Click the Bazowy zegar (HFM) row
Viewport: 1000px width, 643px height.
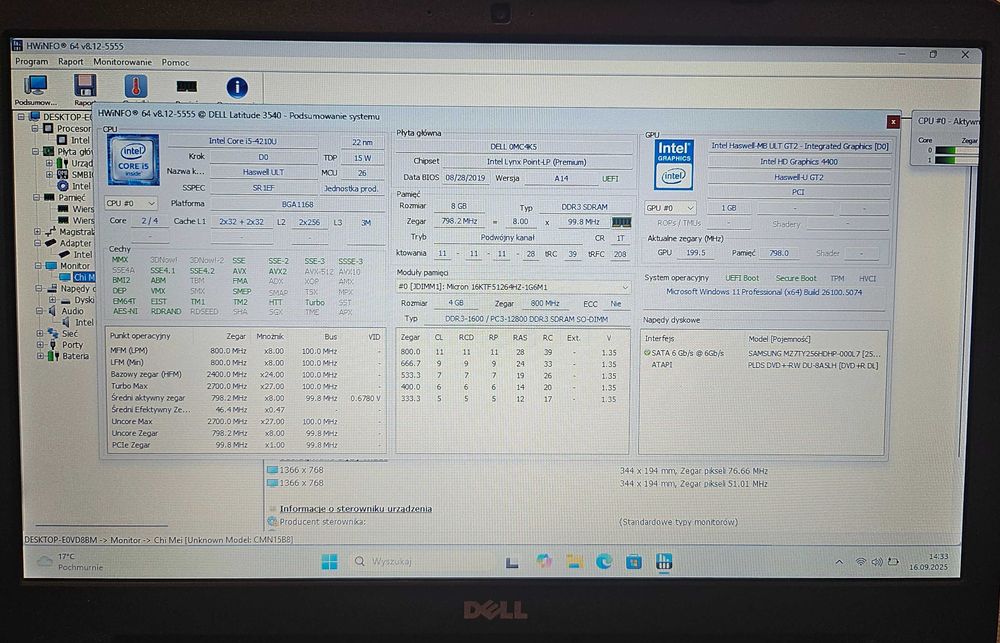246,374
